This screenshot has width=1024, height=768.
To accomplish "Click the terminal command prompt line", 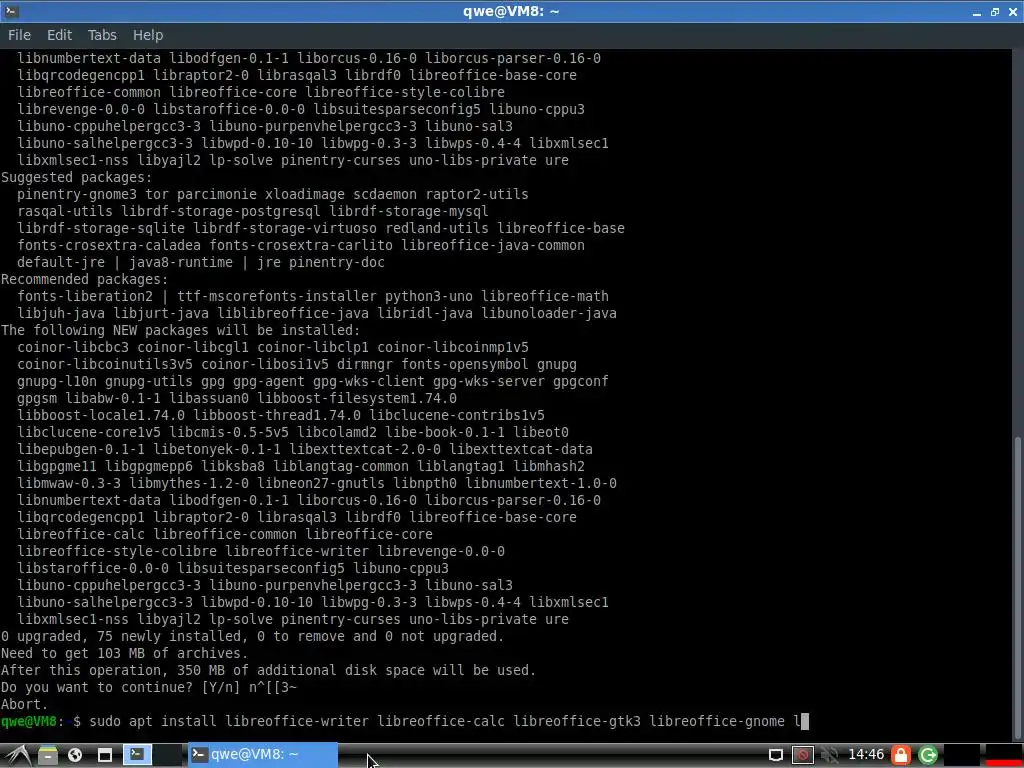I will (405, 722).
